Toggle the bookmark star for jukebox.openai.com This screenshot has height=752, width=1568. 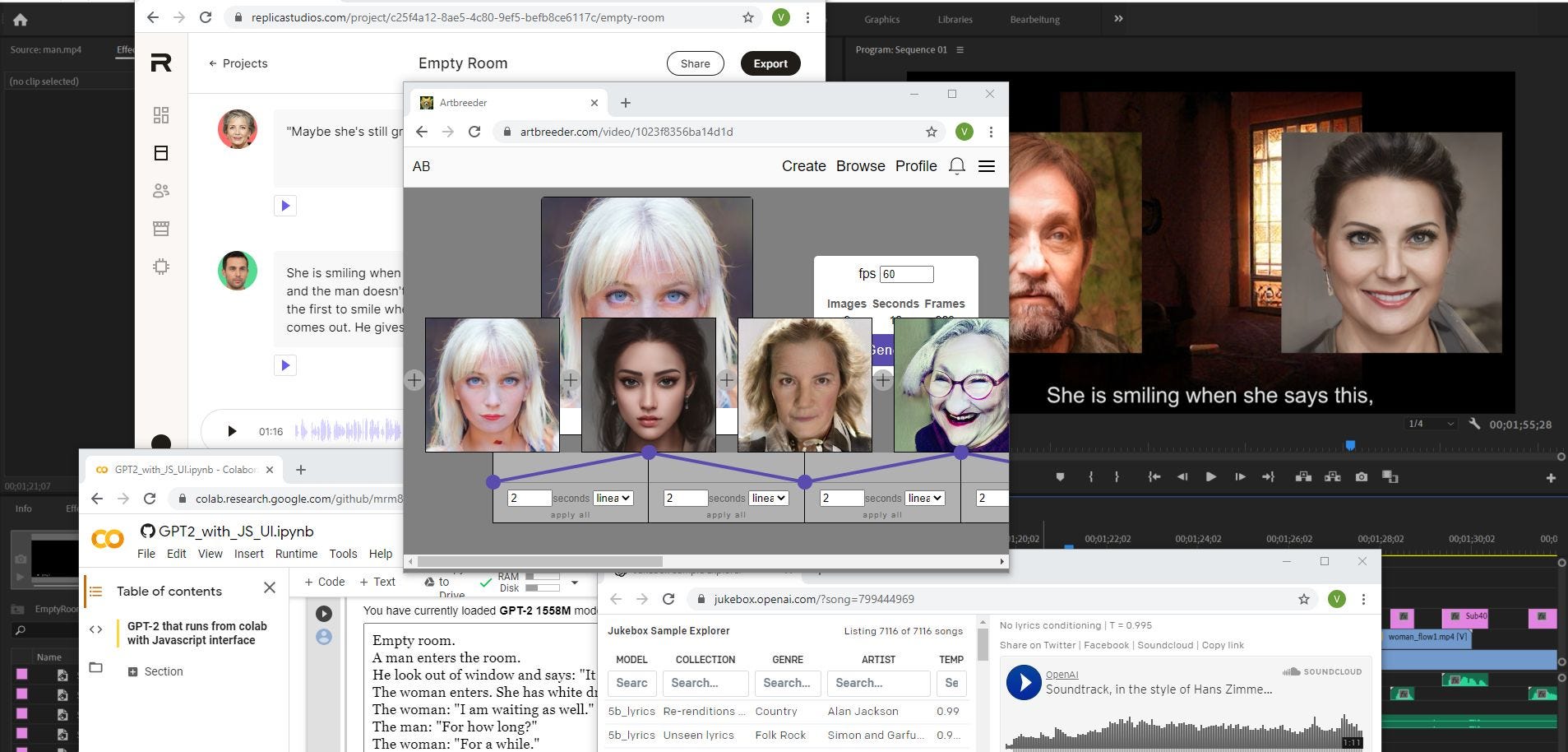coord(1303,599)
